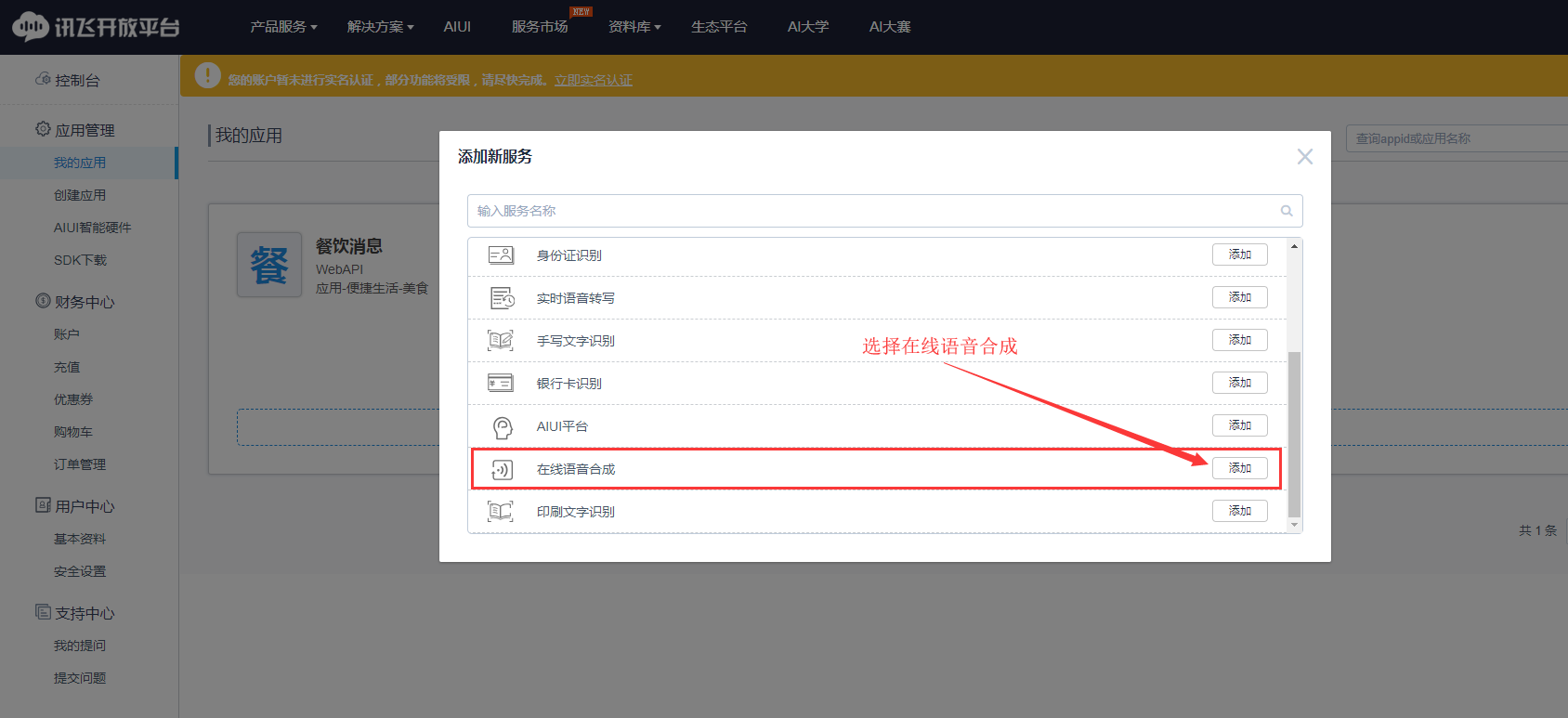Expand the 产品服务 dropdown menu
Image resolution: width=1568 pixels, height=718 pixels.
(x=283, y=27)
